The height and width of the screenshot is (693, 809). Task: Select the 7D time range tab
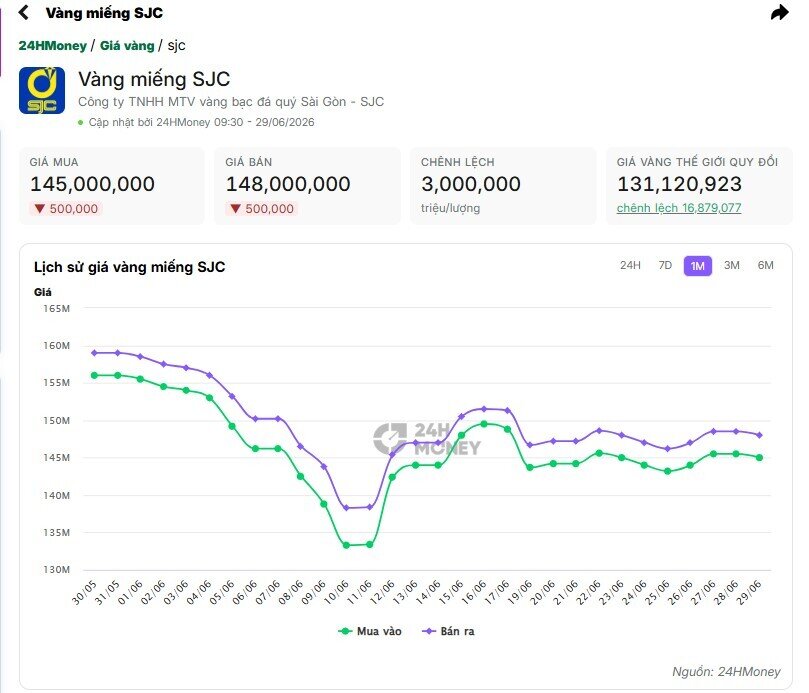click(x=665, y=265)
